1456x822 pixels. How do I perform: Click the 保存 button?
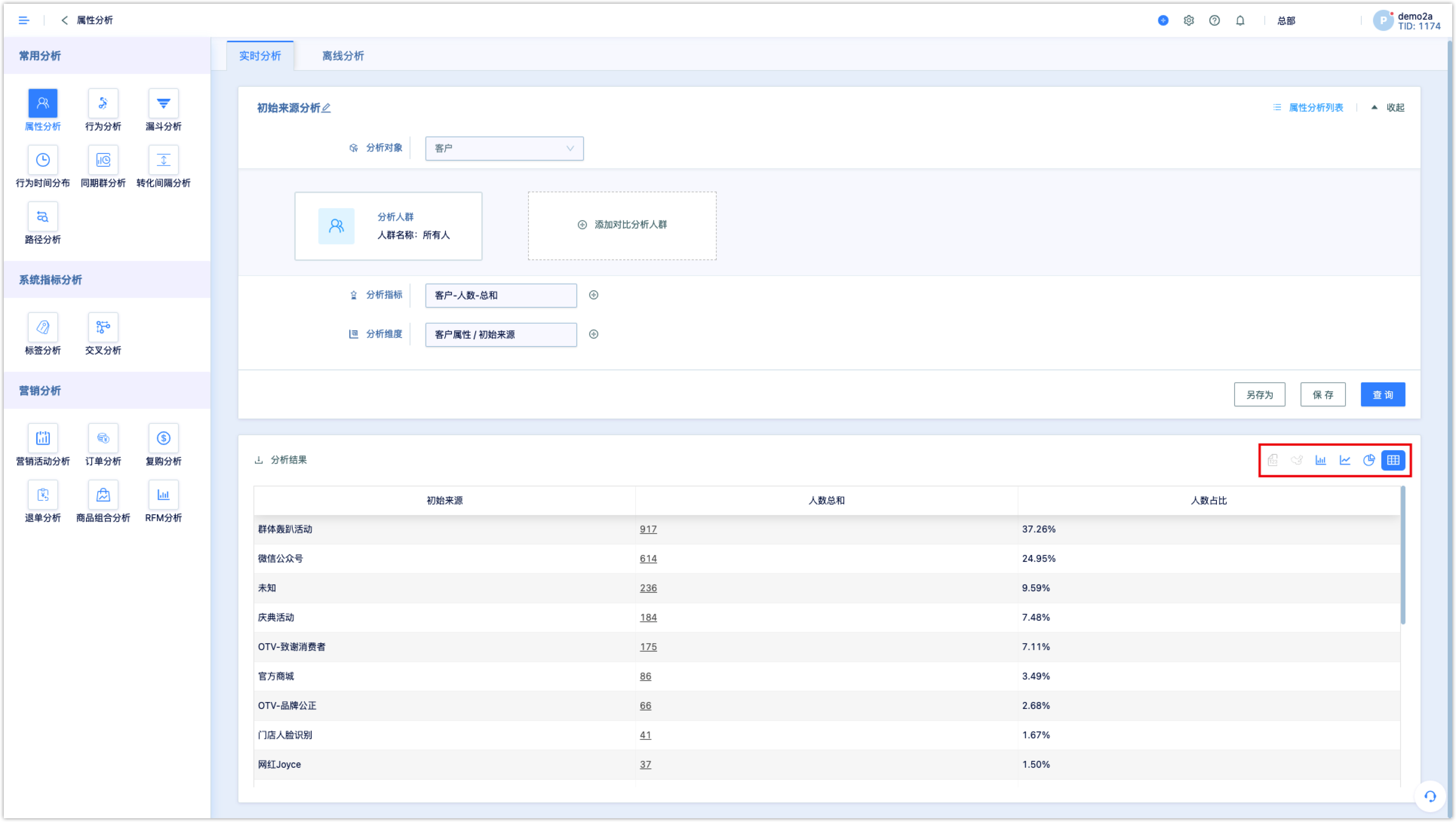tap(1322, 394)
